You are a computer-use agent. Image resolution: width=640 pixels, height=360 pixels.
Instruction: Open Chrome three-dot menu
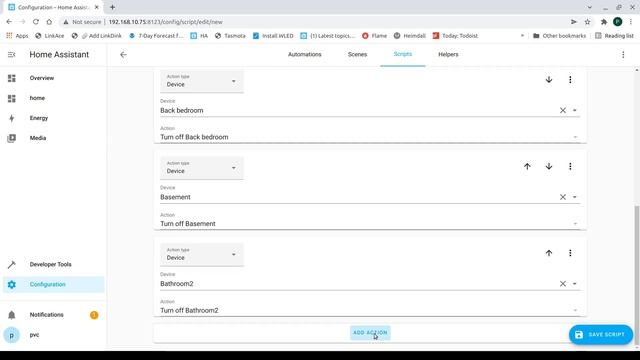631,22
